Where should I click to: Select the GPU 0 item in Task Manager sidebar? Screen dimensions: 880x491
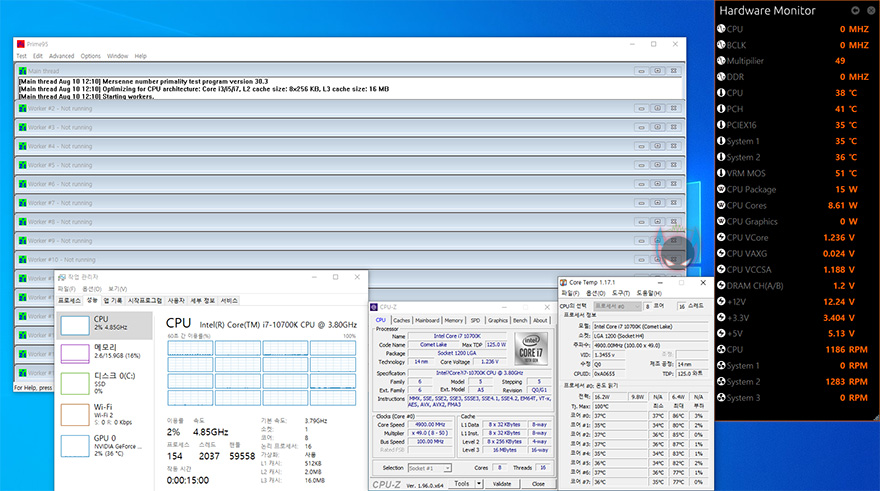(105, 446)
